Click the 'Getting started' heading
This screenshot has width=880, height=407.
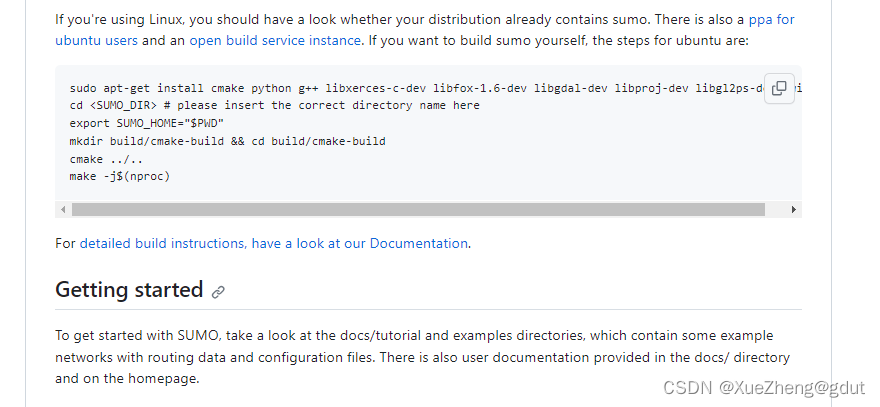click(129, 290)
